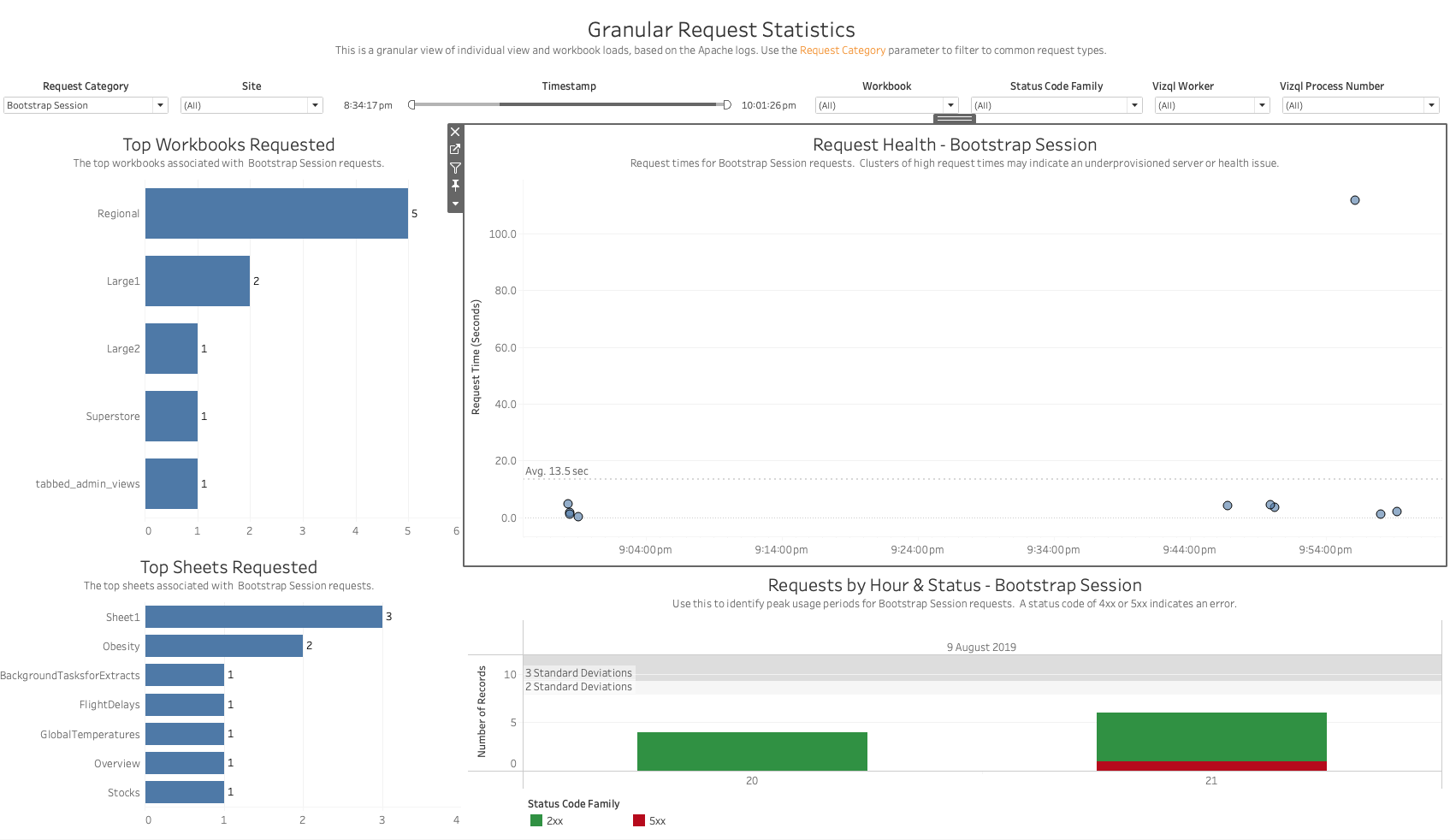Pin the Request Health dashboard object

tap(455, 185)
